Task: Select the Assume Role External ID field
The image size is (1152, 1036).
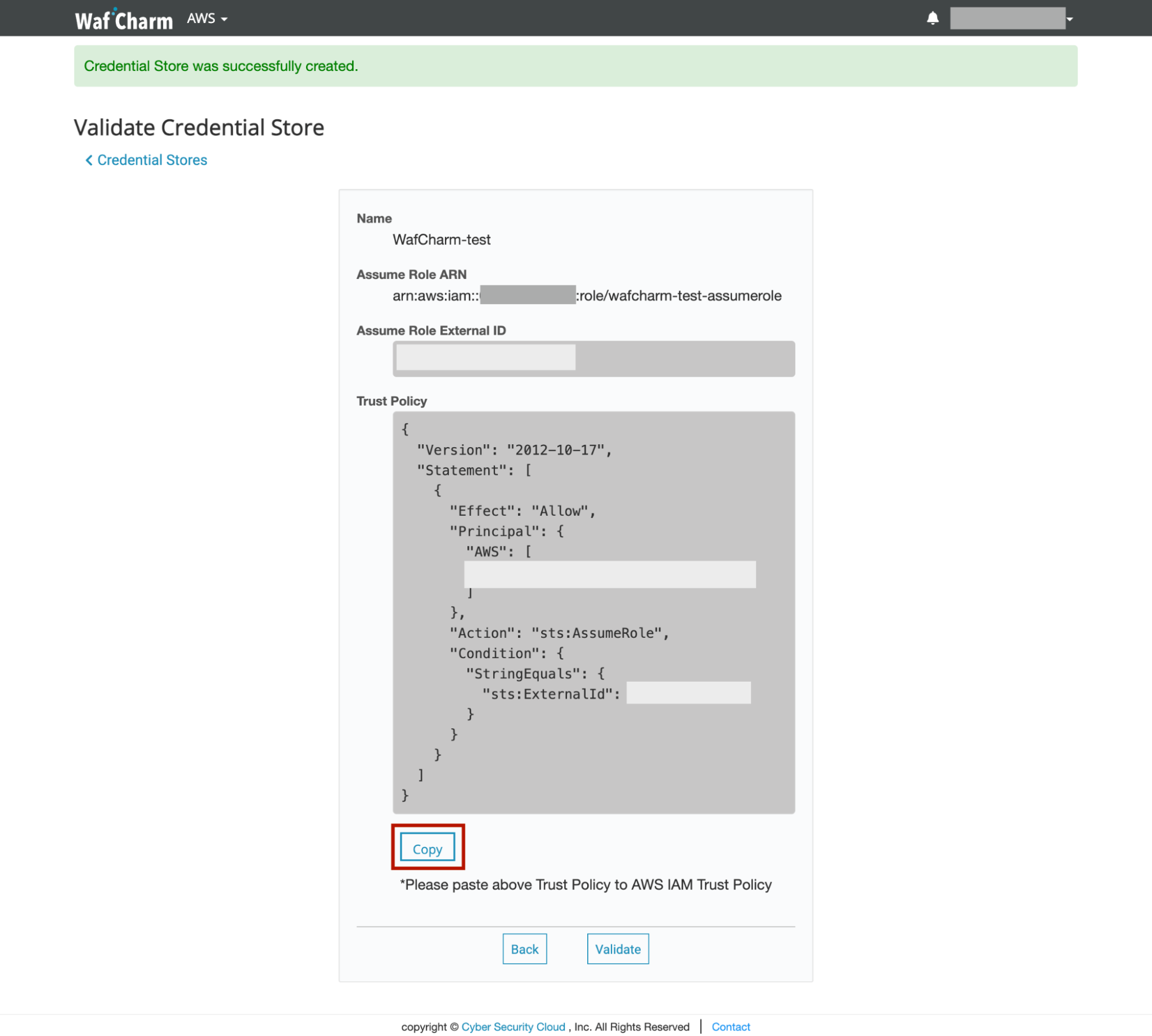Action: [x=594, y=358]
